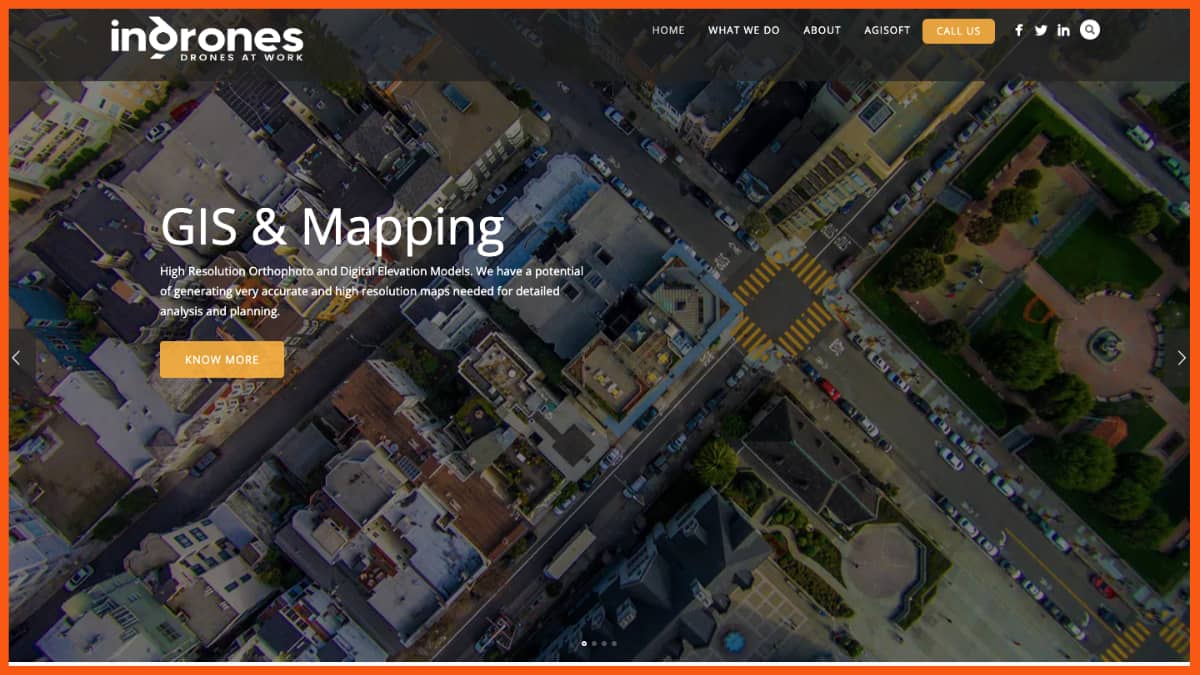The image size is (1200, 675).
Task: Click the CALL US button
Action: coord(958,31)
